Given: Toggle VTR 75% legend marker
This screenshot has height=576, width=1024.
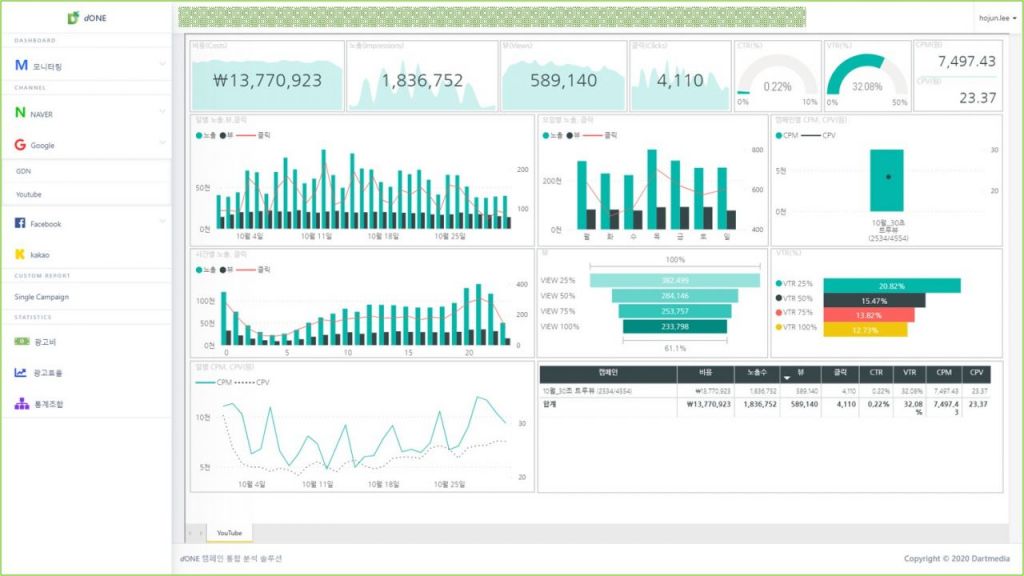Looking at the screenshot, I should click(x=777, y=313).
